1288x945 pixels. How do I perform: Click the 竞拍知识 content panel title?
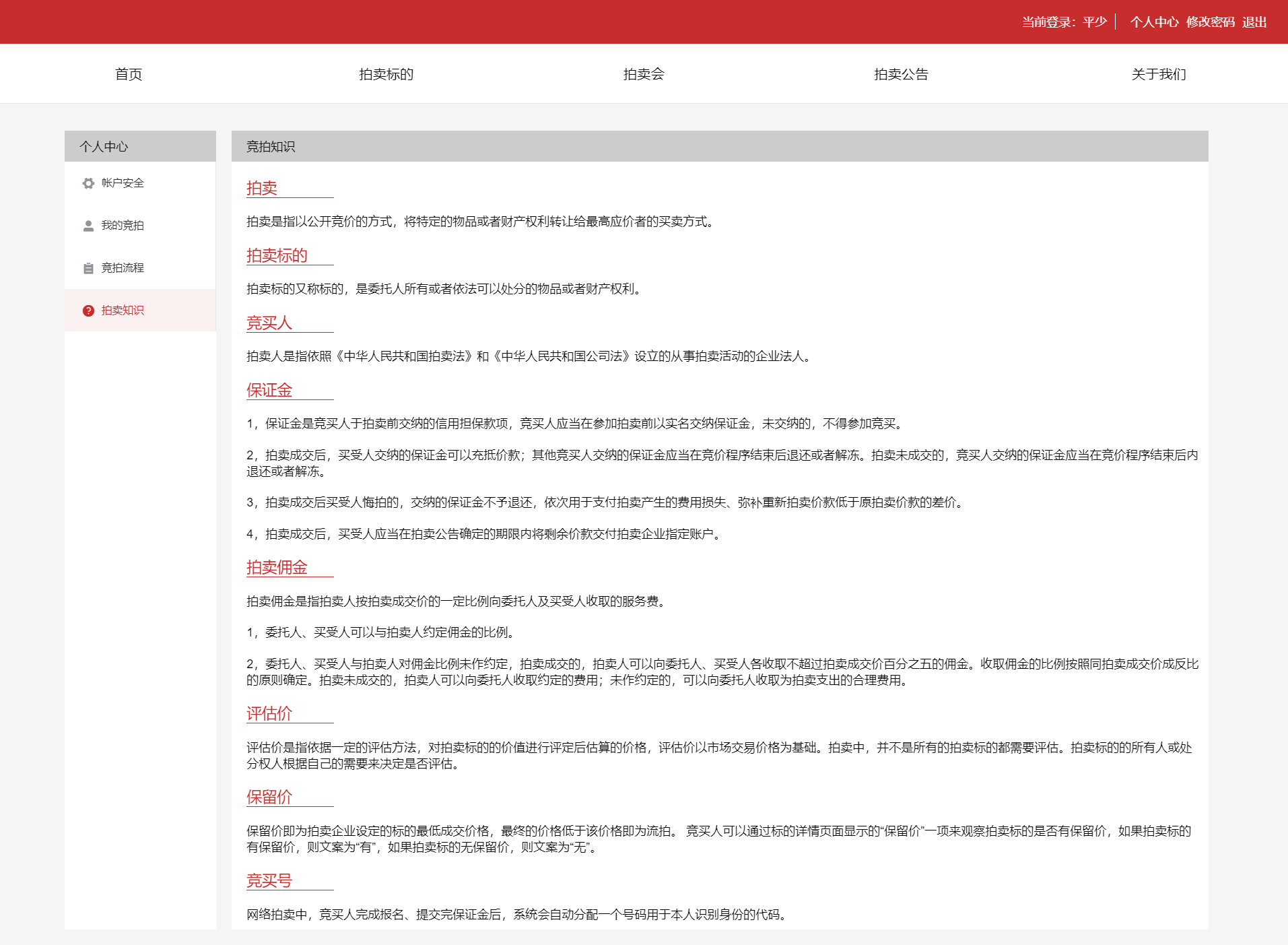point(271,147)
